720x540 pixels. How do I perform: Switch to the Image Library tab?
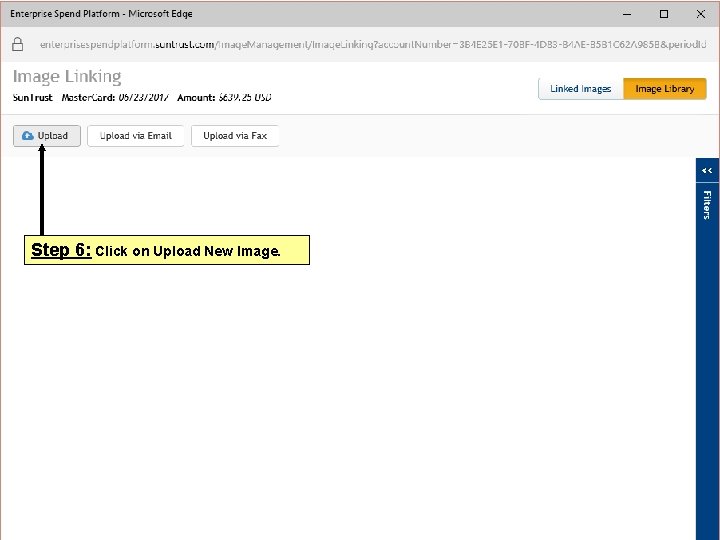664,89
